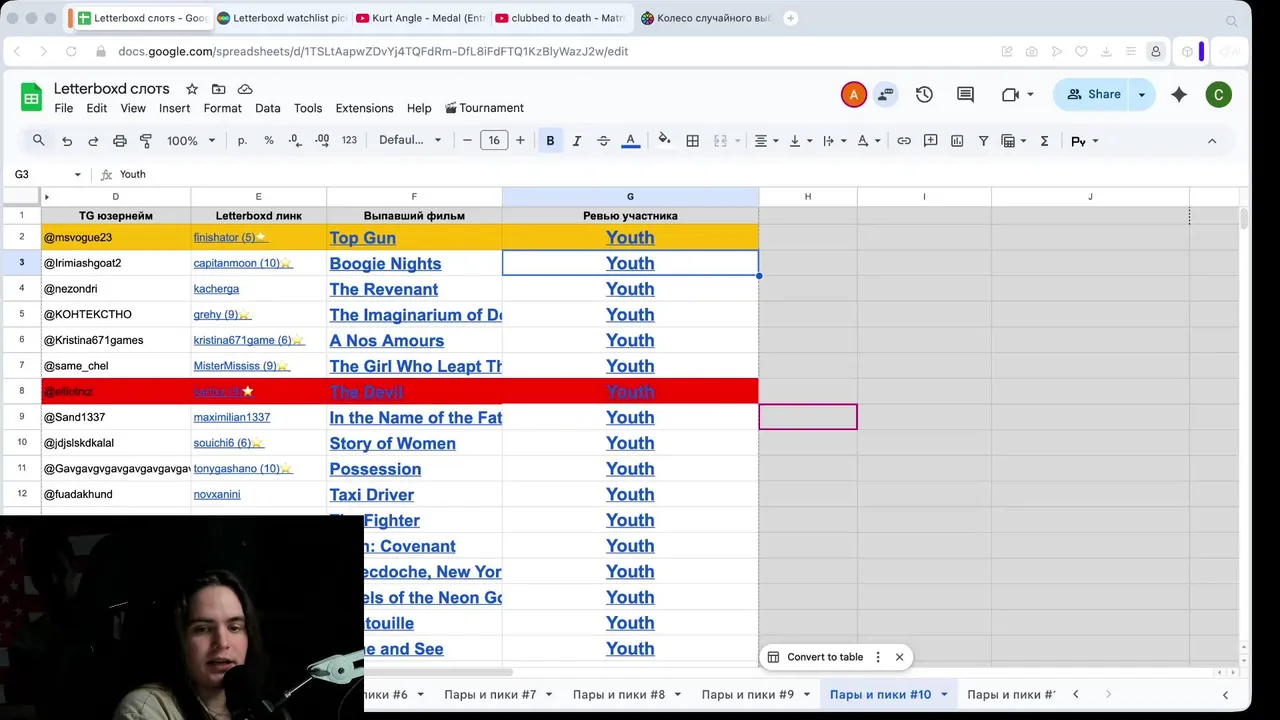The image size is (1280, 720).
Task: Open fill color picker
Action: coord(664,141)
